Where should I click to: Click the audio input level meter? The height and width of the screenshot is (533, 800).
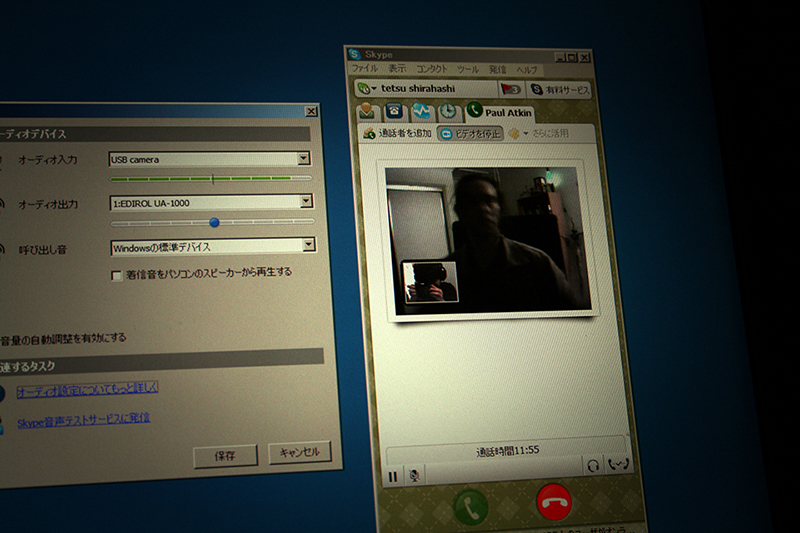[x=211, y=179]
